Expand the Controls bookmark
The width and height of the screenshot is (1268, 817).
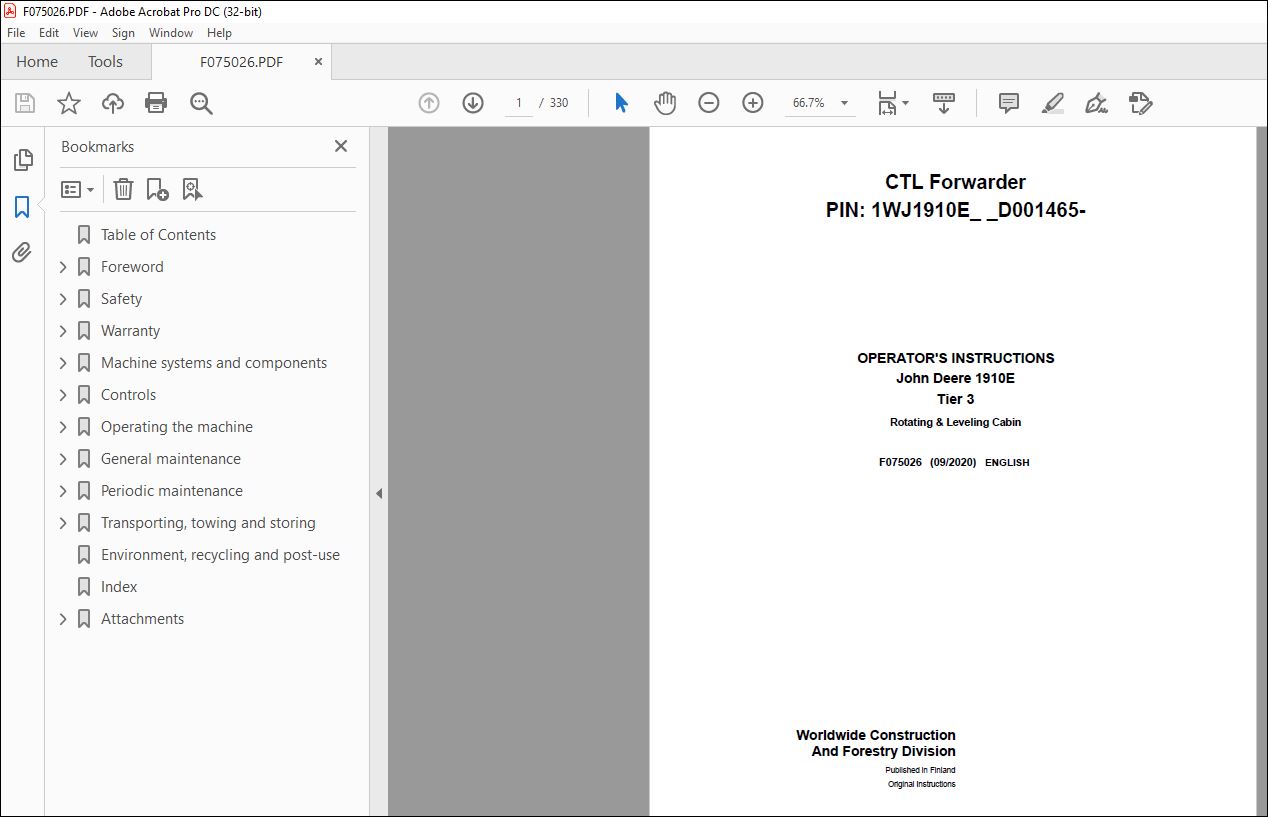(63, 395)
